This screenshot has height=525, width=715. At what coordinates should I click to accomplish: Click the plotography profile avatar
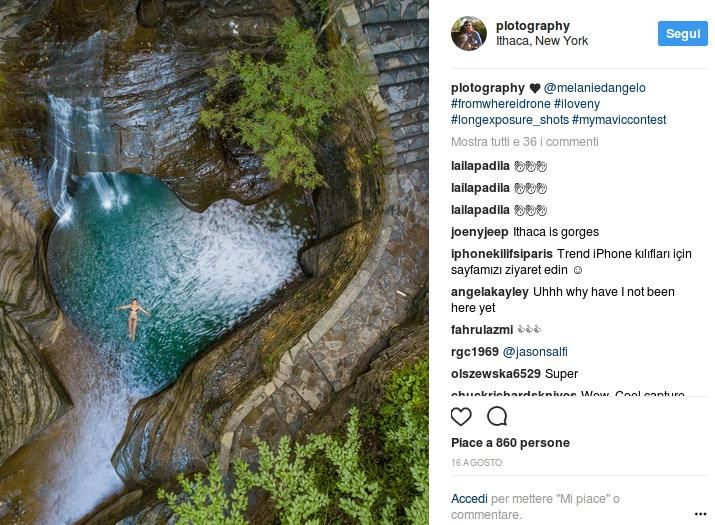(x=468, y=34)
